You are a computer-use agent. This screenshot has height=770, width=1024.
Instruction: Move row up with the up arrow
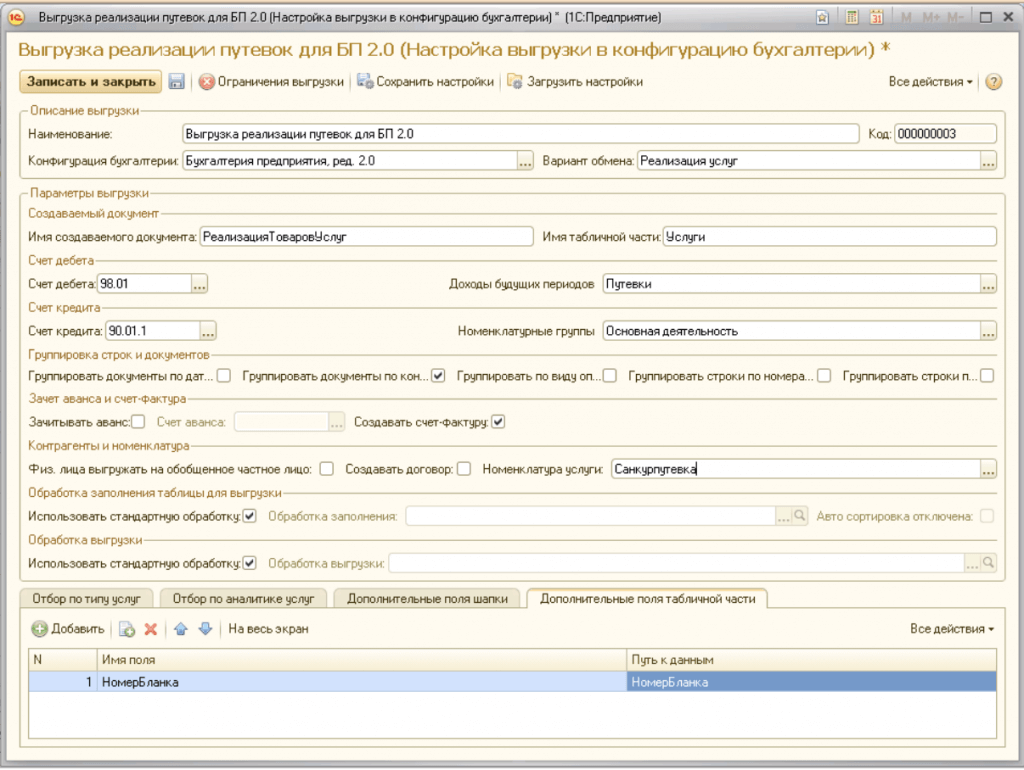181,629
